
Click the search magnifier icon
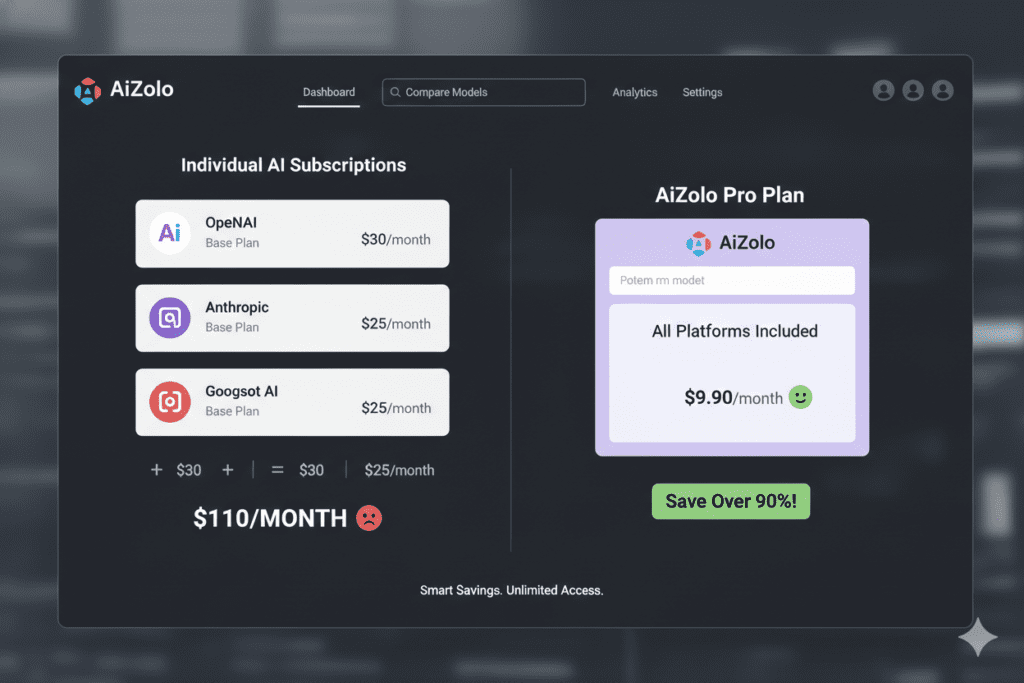point(396,93)
